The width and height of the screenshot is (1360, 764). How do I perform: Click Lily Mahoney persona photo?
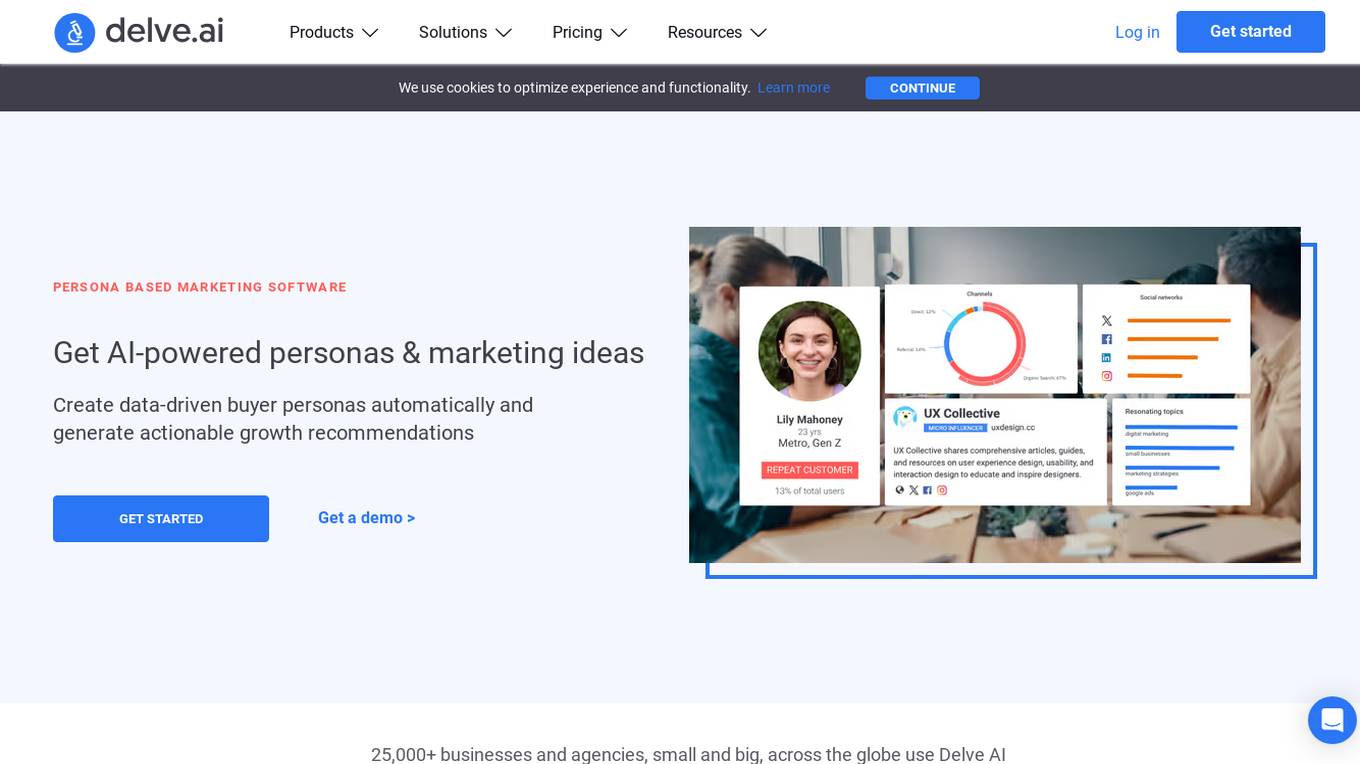(x=809, y=351)
